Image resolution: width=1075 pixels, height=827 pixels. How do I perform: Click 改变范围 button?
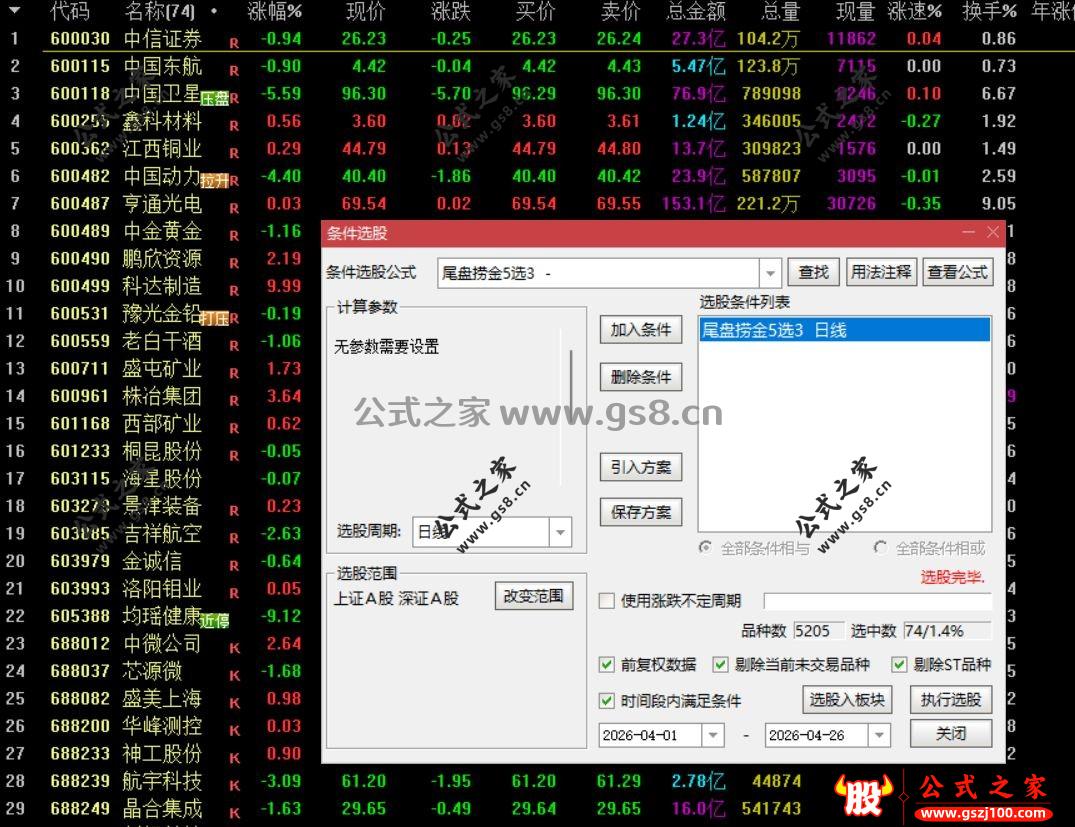(533, 596)
